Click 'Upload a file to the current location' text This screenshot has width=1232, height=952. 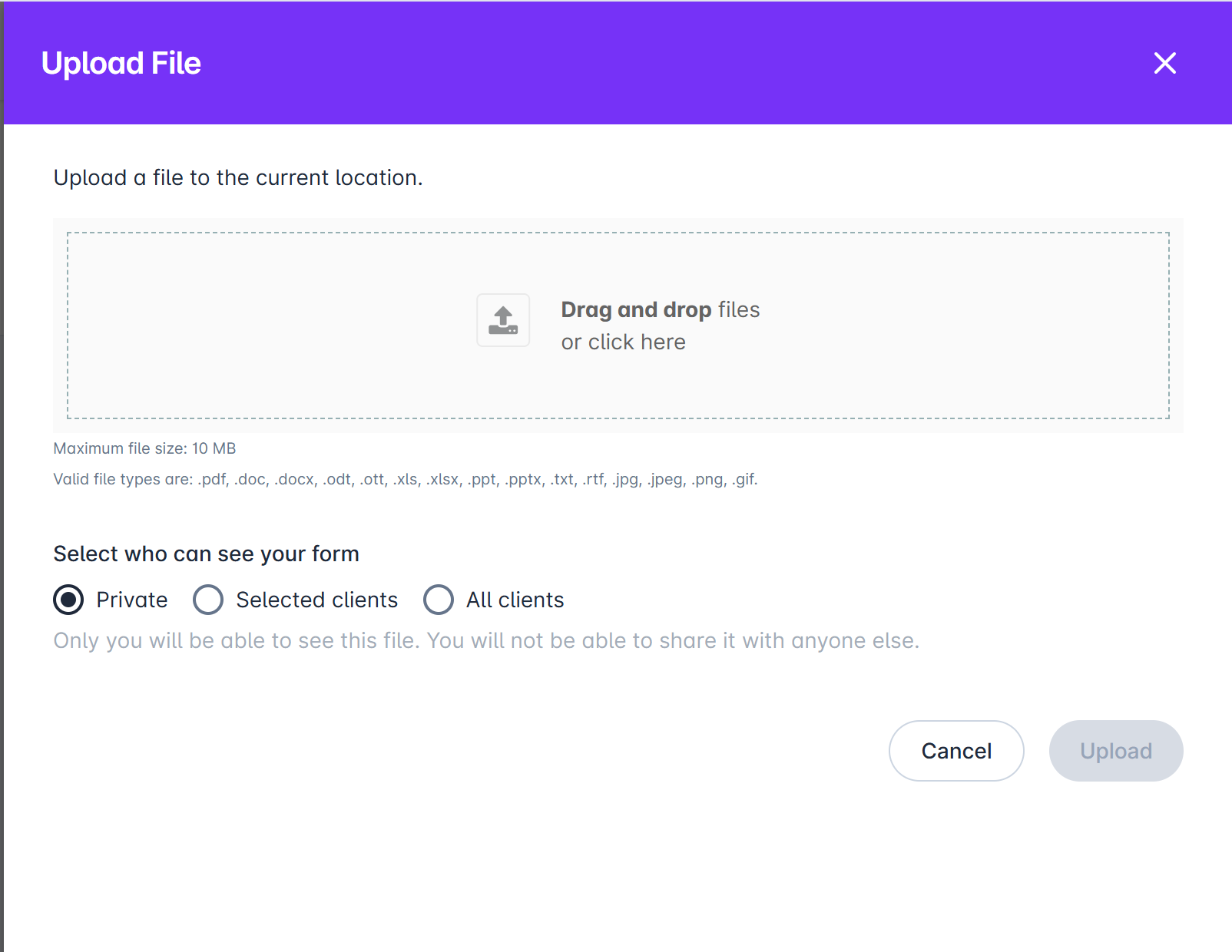[238, 177]
